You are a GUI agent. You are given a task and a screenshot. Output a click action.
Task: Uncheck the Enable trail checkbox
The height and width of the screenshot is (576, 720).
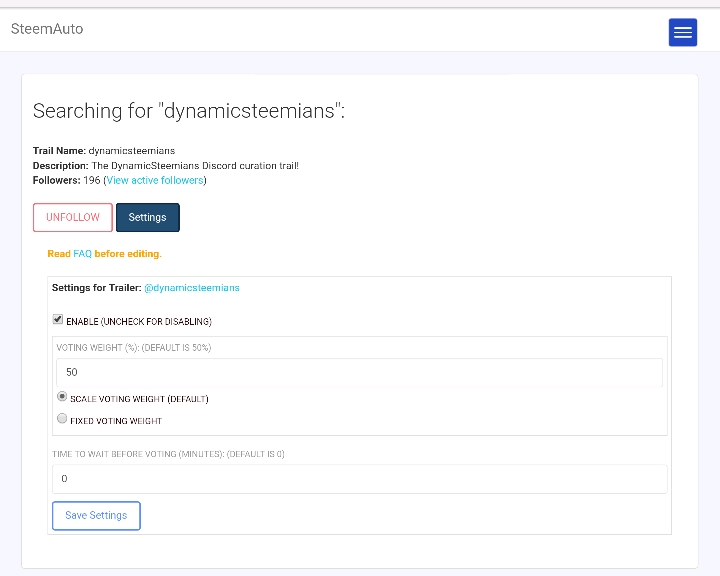(58, 319)
